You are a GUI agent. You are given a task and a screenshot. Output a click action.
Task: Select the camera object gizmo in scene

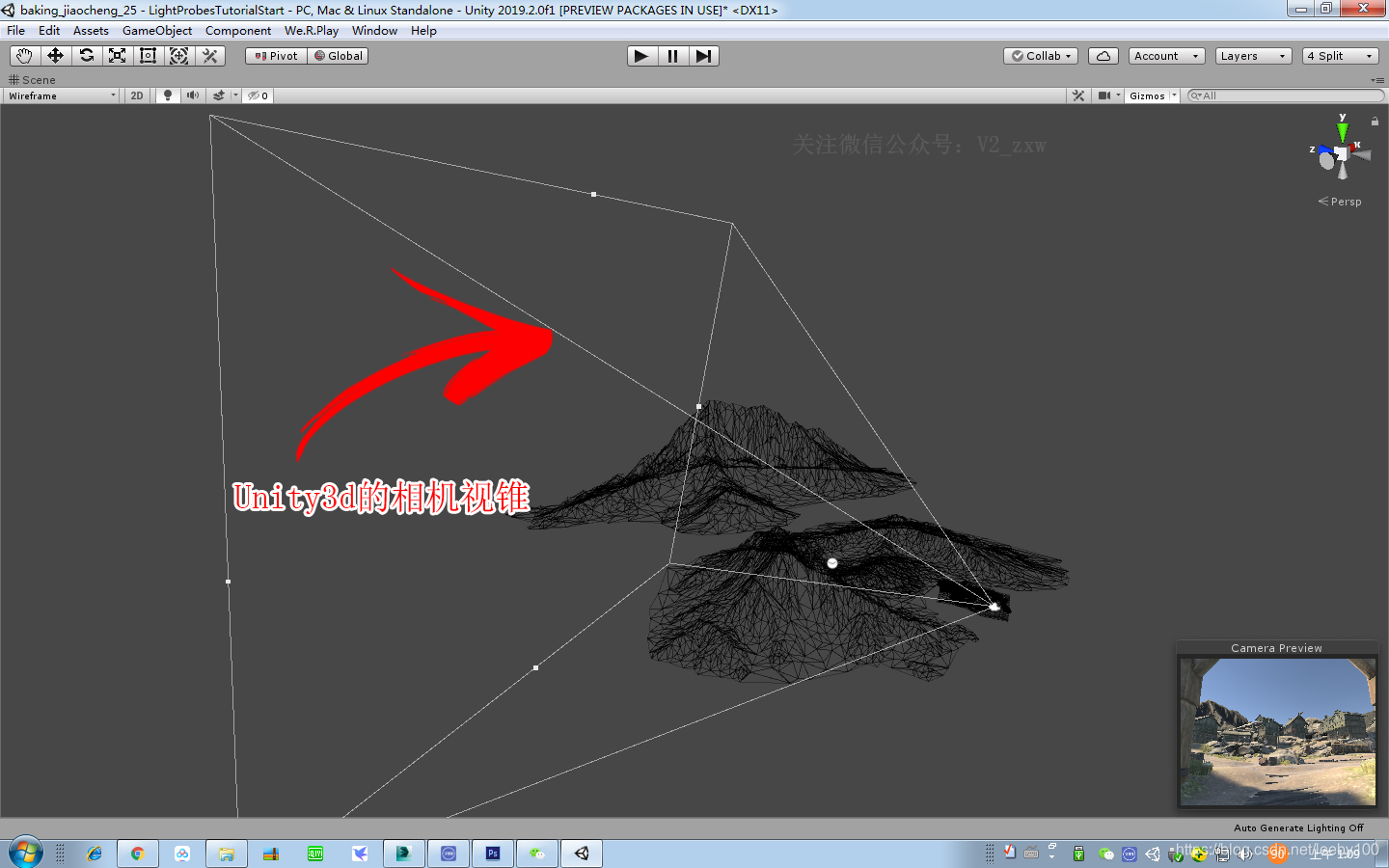click(994, 607)
